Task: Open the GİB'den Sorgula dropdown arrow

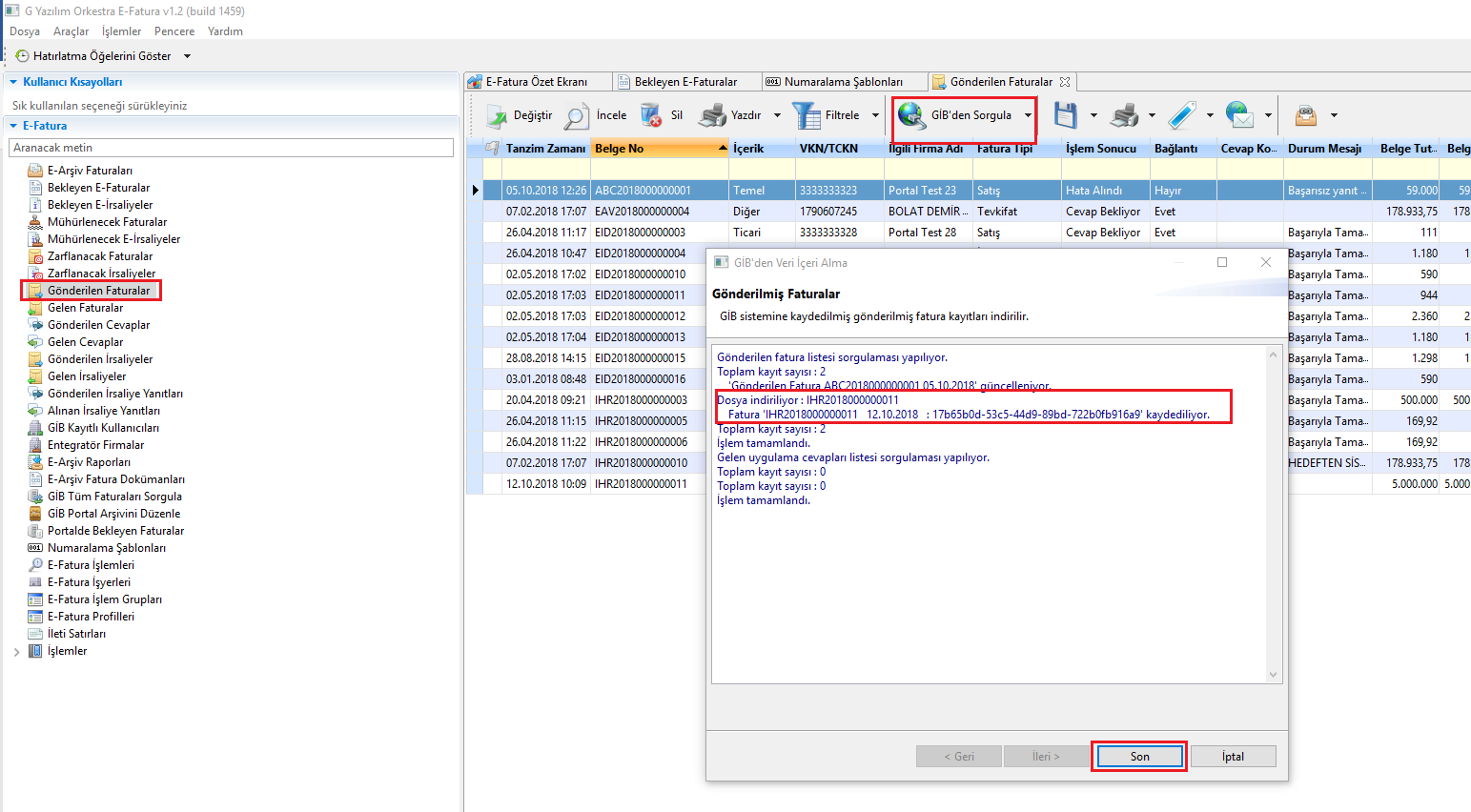Action: pos(1028,115)
